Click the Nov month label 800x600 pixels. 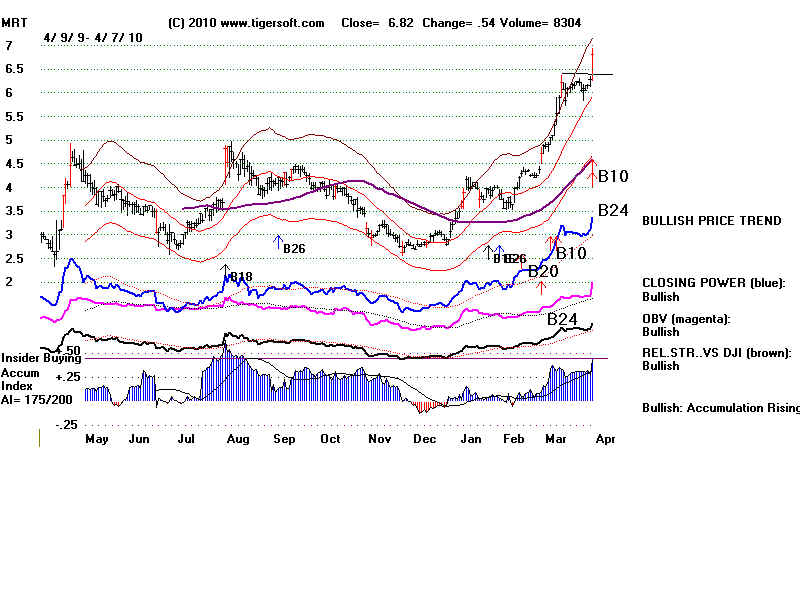pos(380,439)
